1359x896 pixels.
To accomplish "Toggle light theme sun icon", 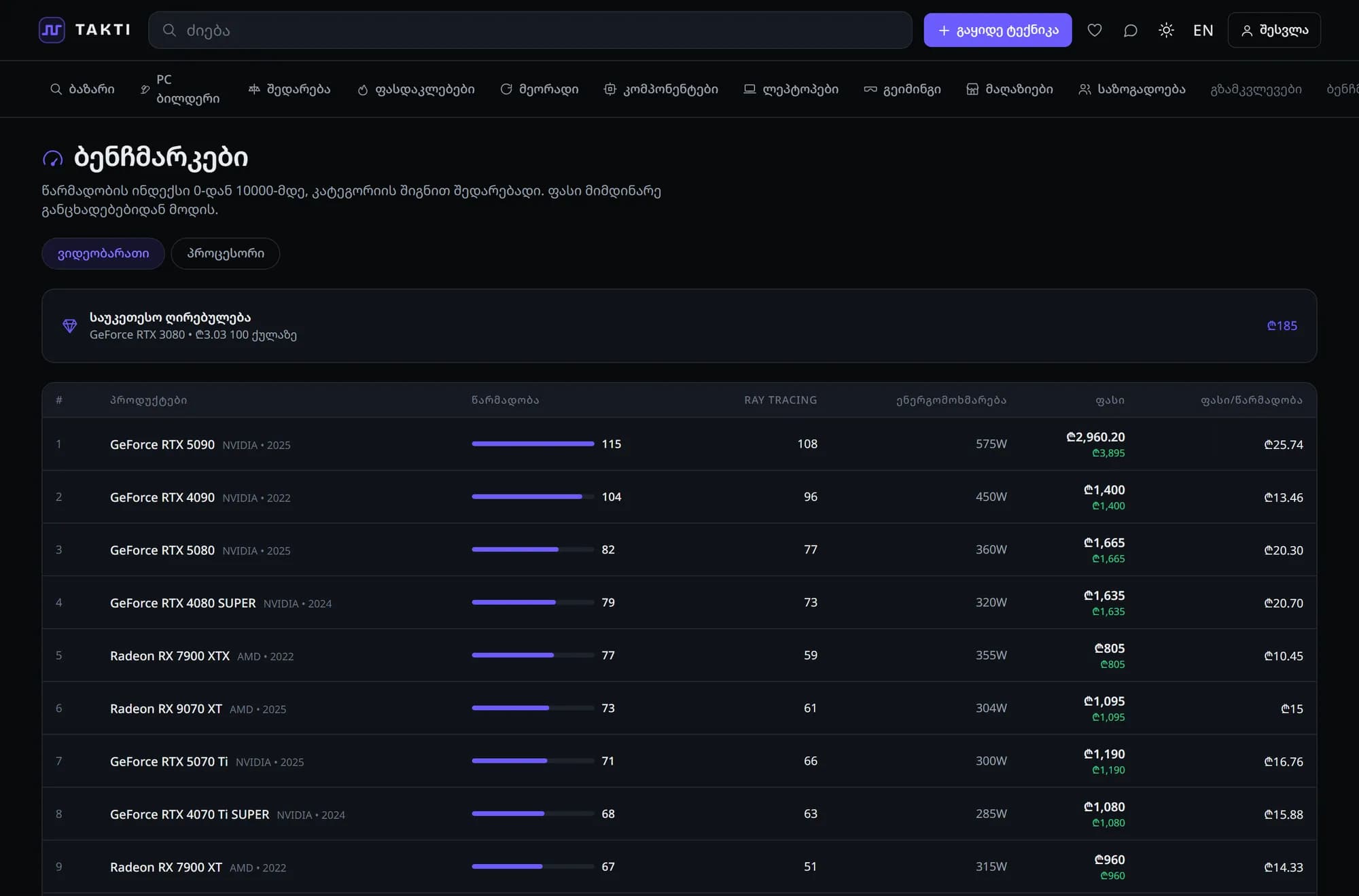I will 1166,30.
